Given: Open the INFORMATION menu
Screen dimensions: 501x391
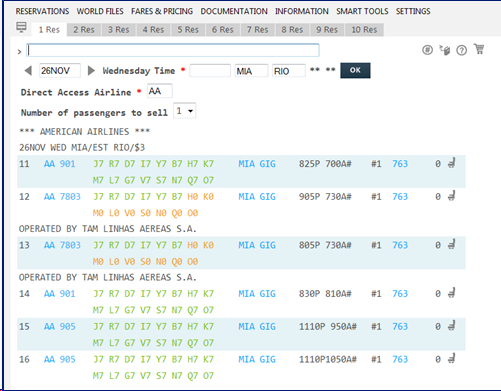Looking at the screenshot, I should tap(302, 11).
